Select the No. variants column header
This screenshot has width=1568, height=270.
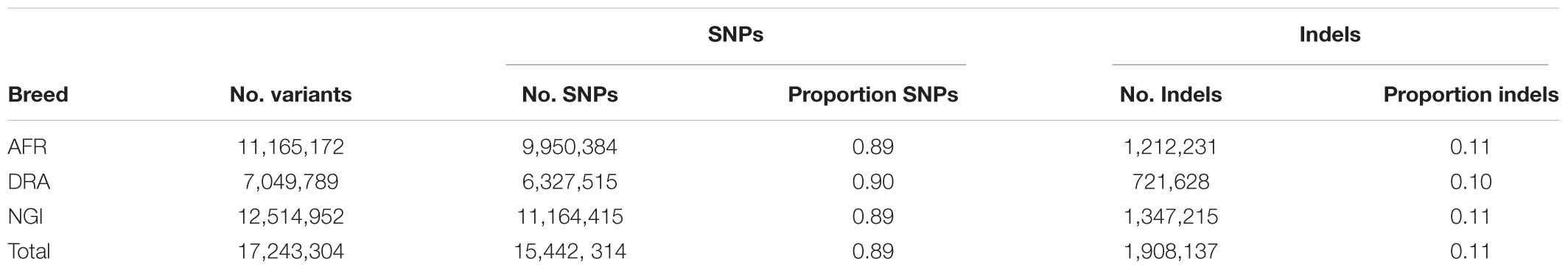click(x=290, y=95)
